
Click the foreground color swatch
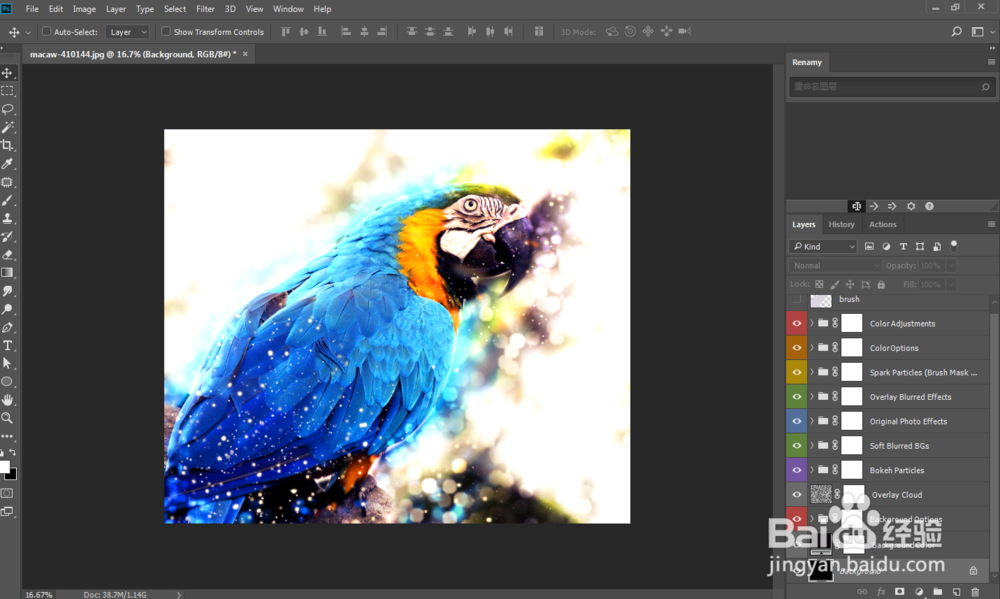coord(4,467)
